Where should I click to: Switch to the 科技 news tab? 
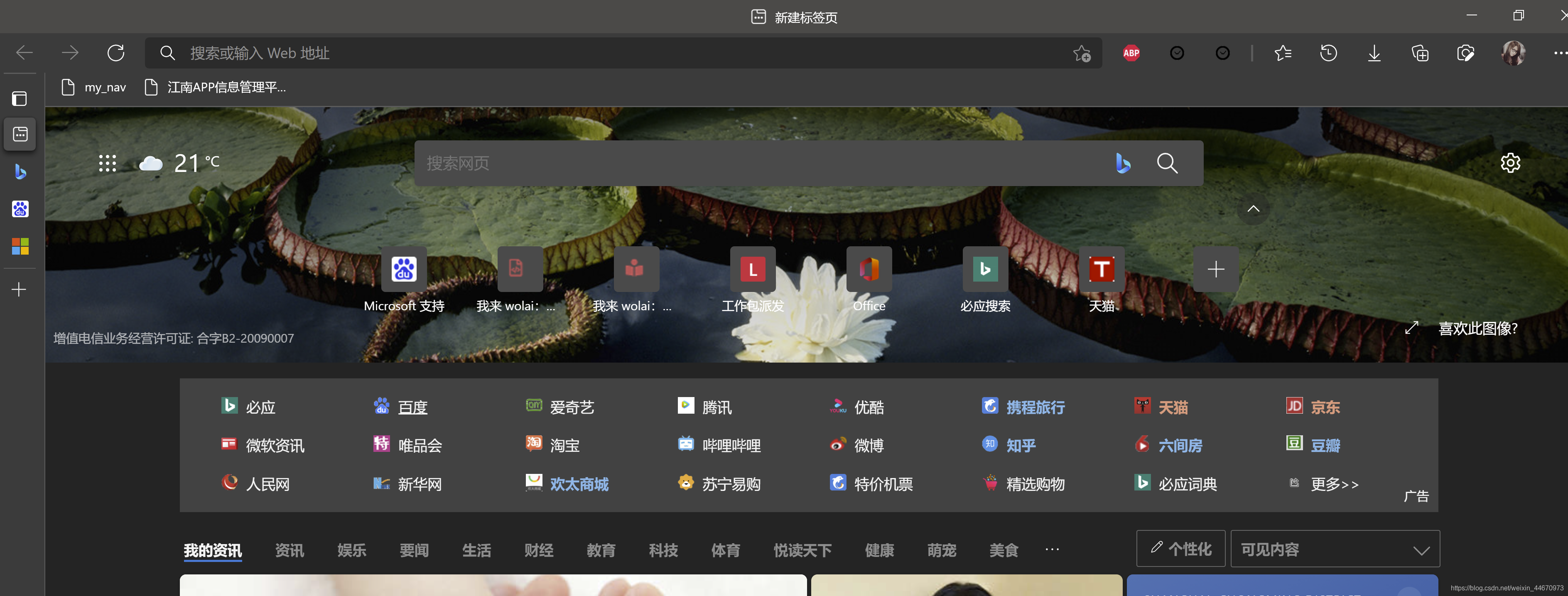point(663,550)
